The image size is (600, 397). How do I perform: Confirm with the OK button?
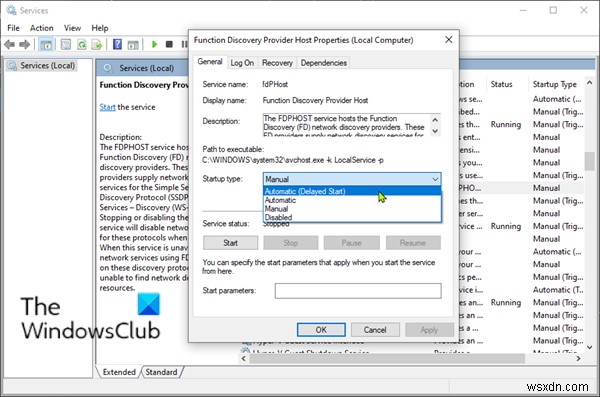click(321, 330)
